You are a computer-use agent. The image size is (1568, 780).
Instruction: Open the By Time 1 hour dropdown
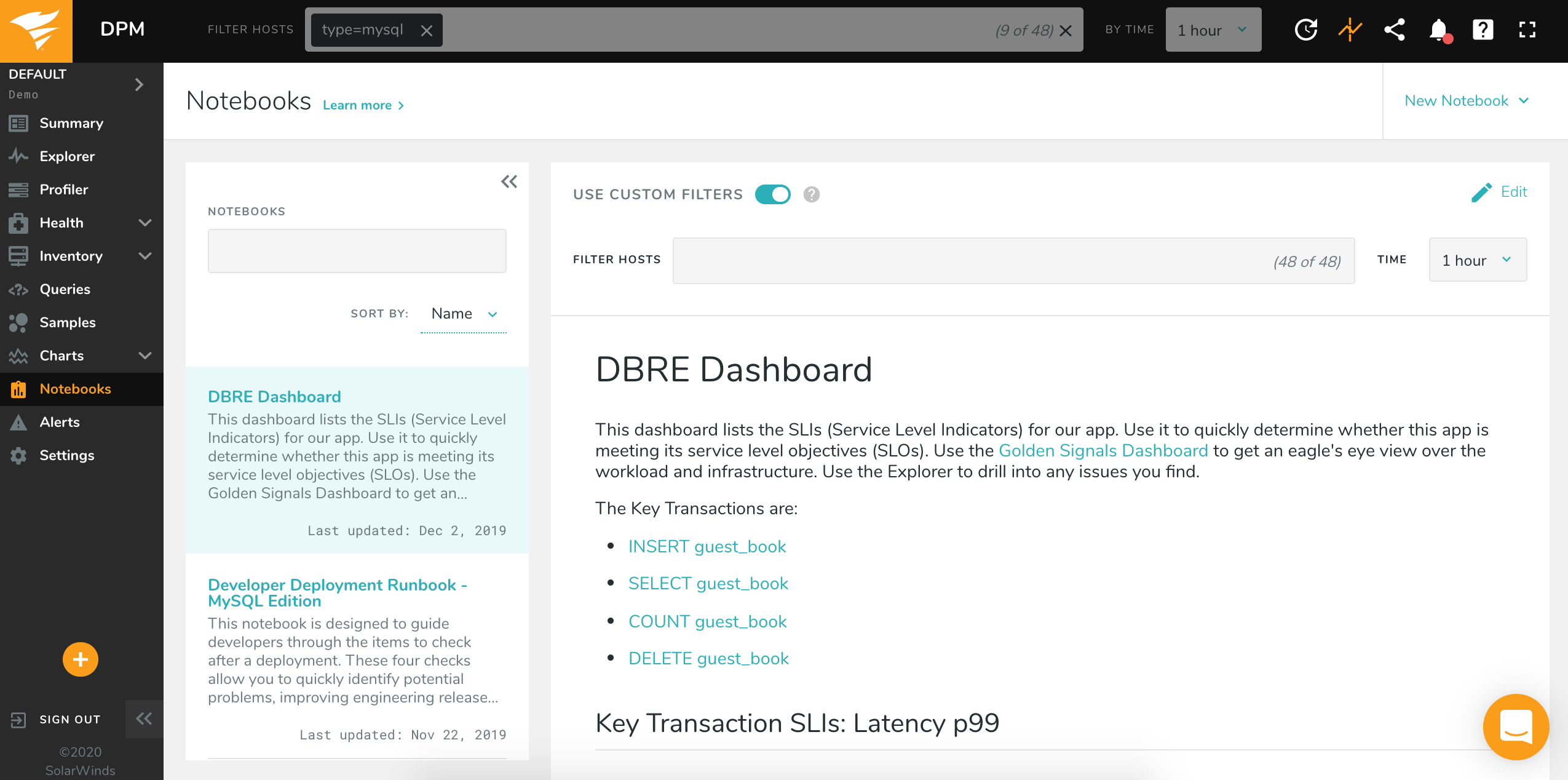1213,30
